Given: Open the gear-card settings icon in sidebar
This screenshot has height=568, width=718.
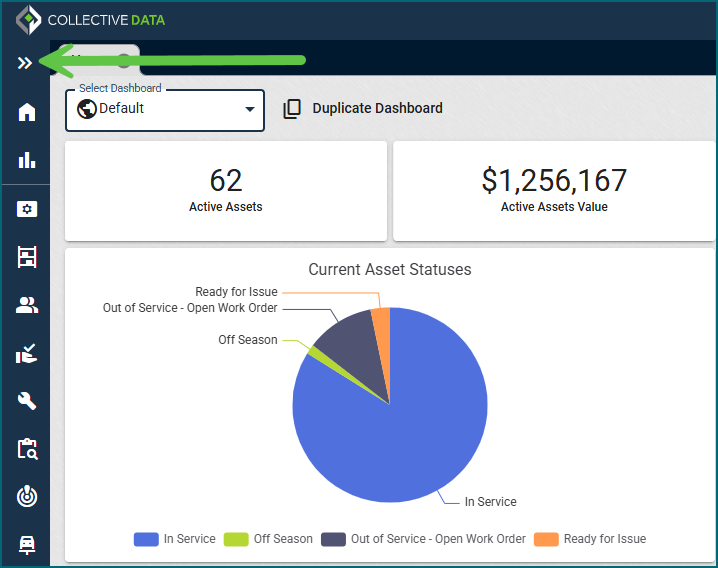Looking at the screenshot, I should (26, 209).
